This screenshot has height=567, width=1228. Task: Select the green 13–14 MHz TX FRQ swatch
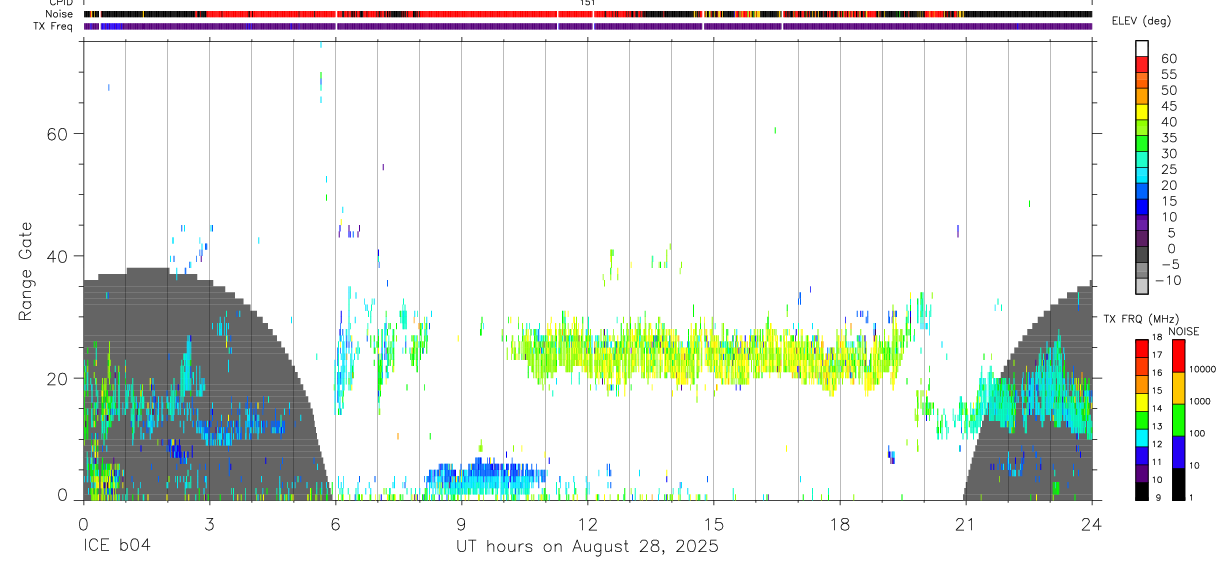click(1142, 418)
